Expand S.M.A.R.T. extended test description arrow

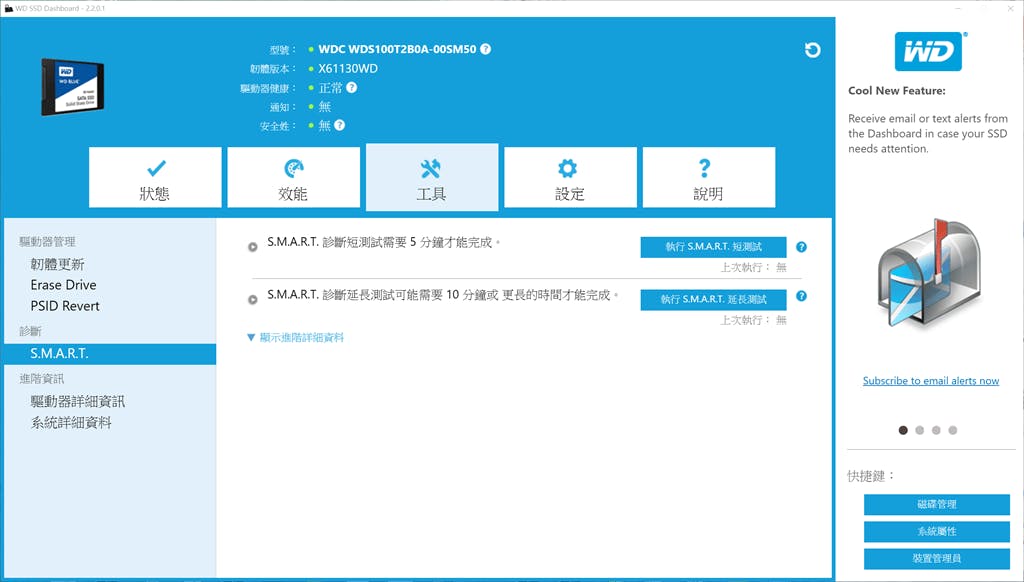click(x=253, y=298)
